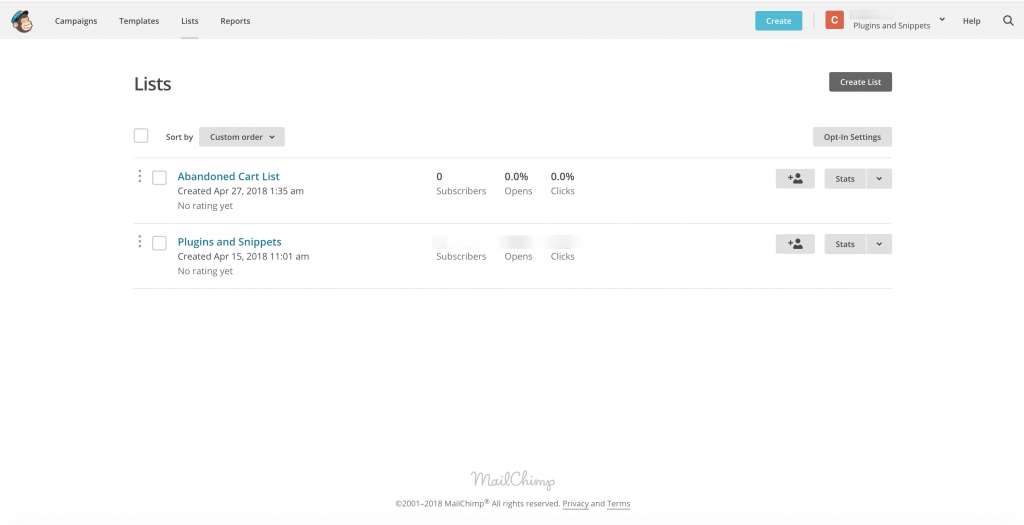Expand the account menu chevron
Viewport: 1024px width, 525px height.
click(942, 20)
